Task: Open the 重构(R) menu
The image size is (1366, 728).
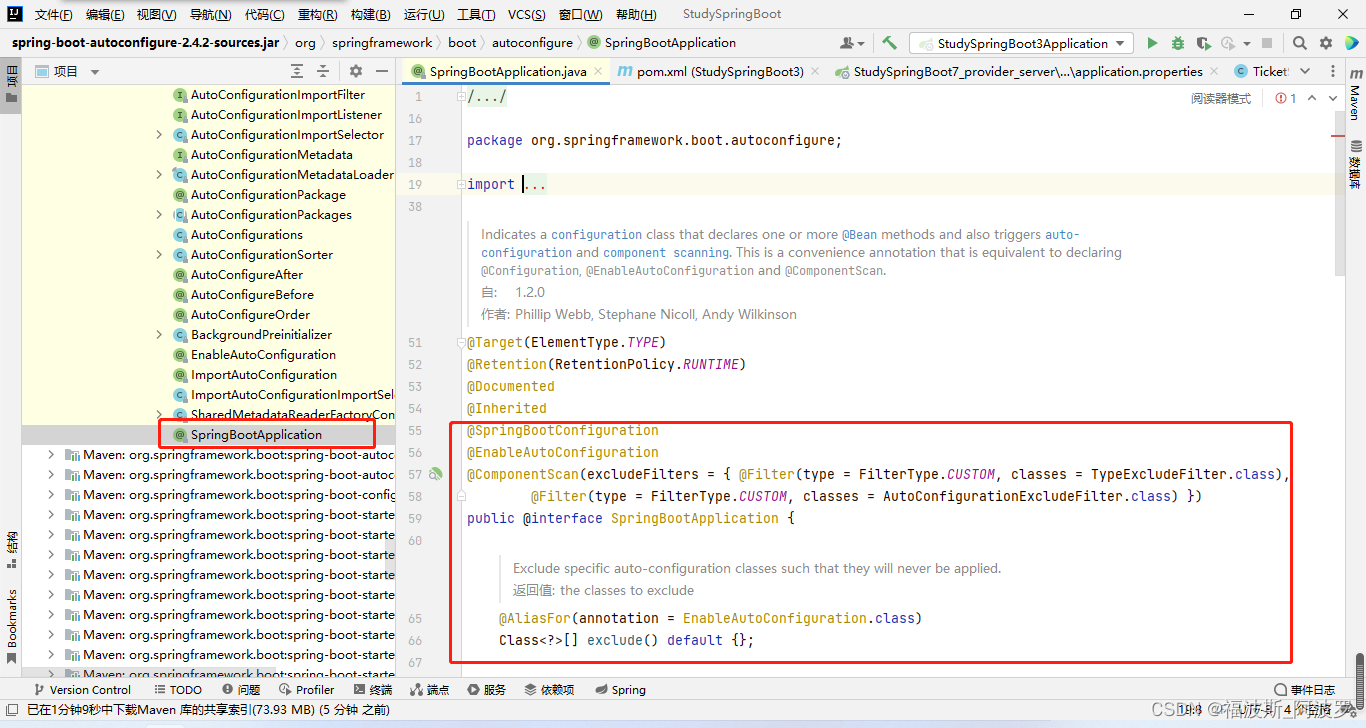Action: click(x=317, y=15)
